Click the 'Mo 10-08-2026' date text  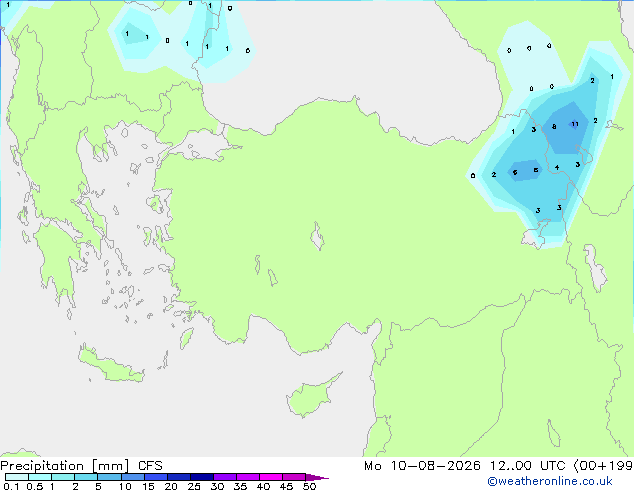422,466
